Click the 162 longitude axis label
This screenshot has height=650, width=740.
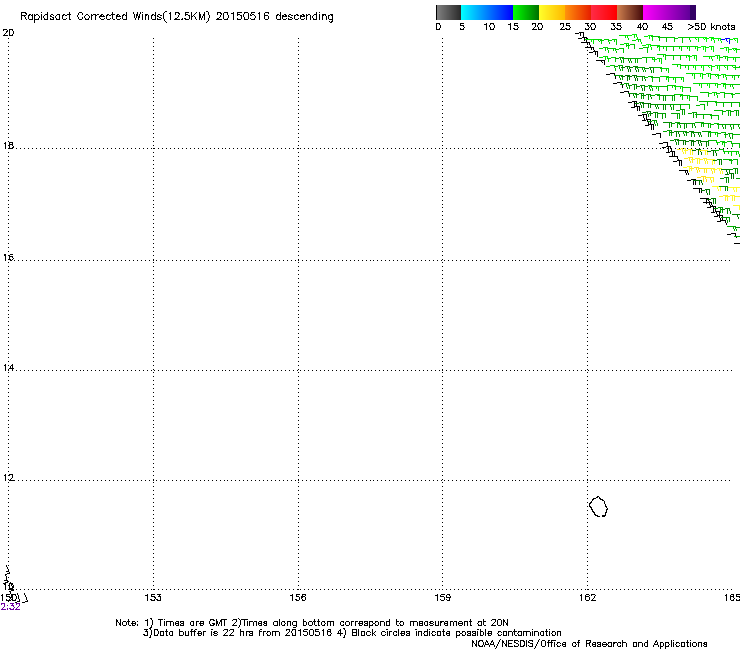588,598
